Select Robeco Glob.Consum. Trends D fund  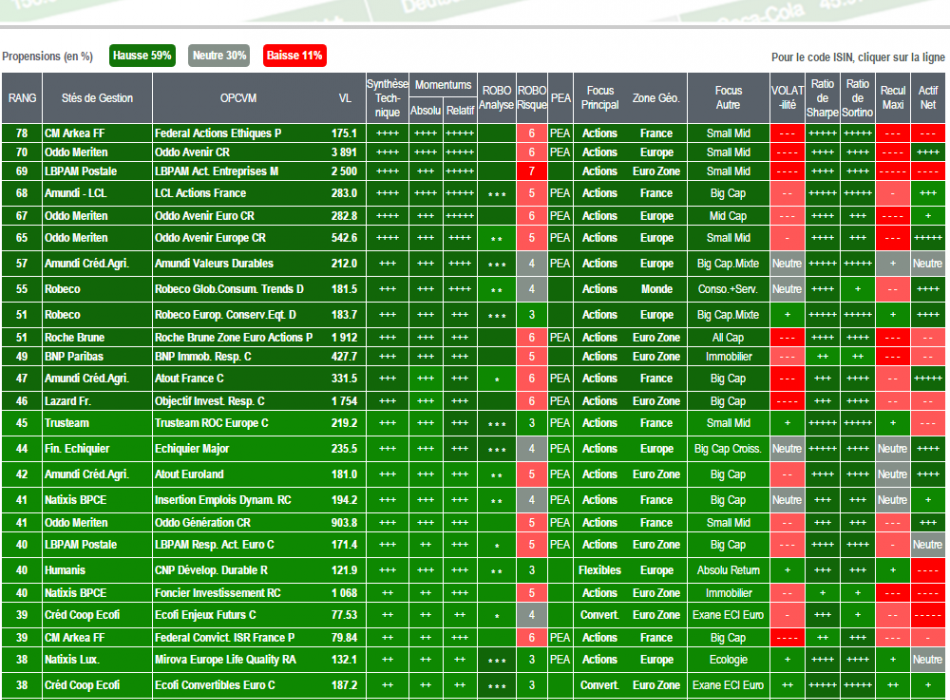pos(473,289)
